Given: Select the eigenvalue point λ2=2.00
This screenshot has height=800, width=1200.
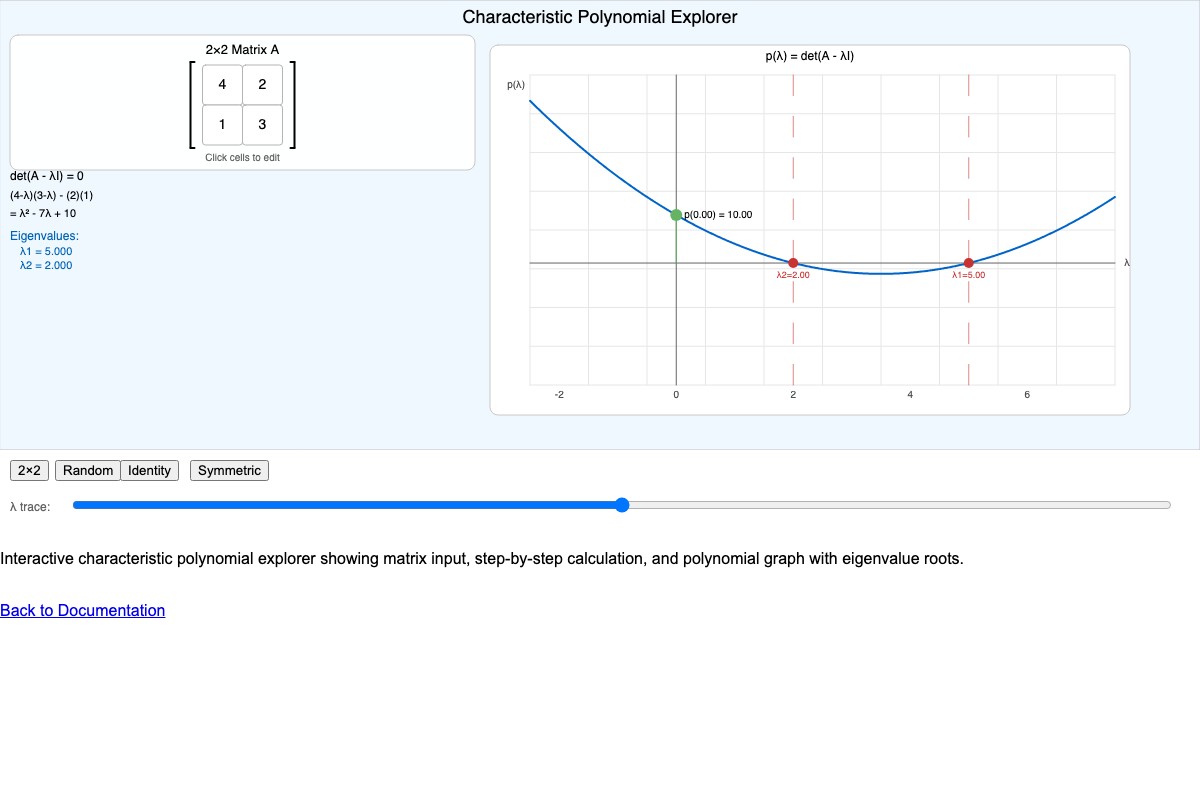Looking at the screenshot, I should (793, 262).
